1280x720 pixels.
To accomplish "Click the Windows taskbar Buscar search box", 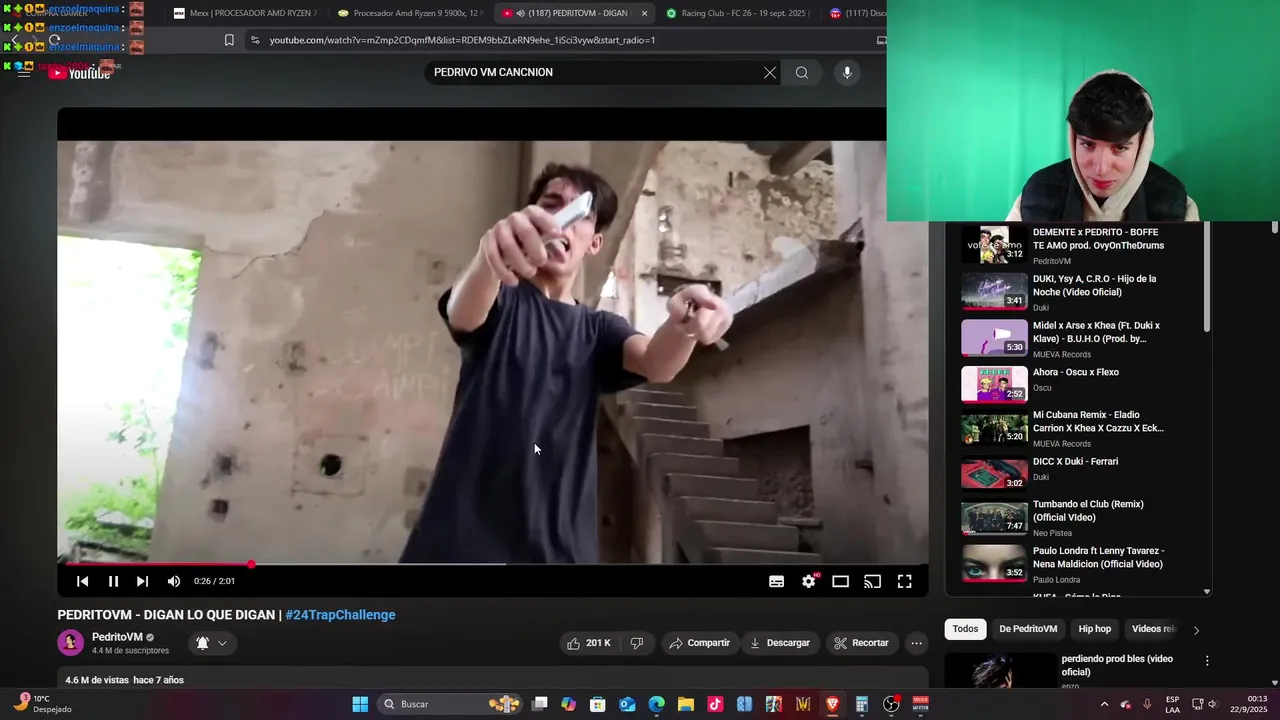I will (450, 704).
